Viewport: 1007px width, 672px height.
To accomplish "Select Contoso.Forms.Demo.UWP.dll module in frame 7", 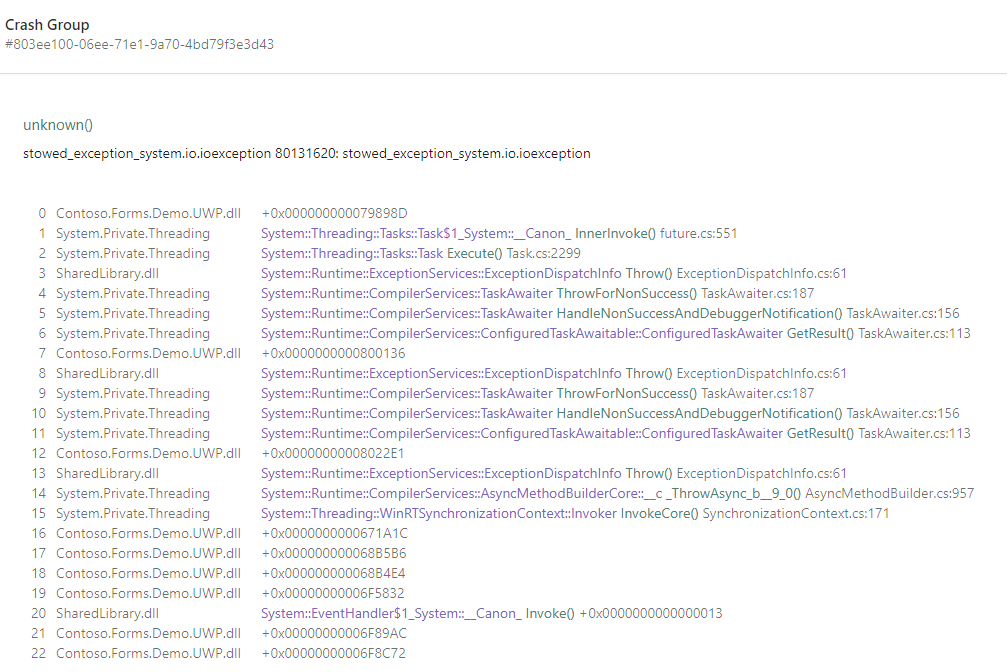I will [x=148, y=353].
